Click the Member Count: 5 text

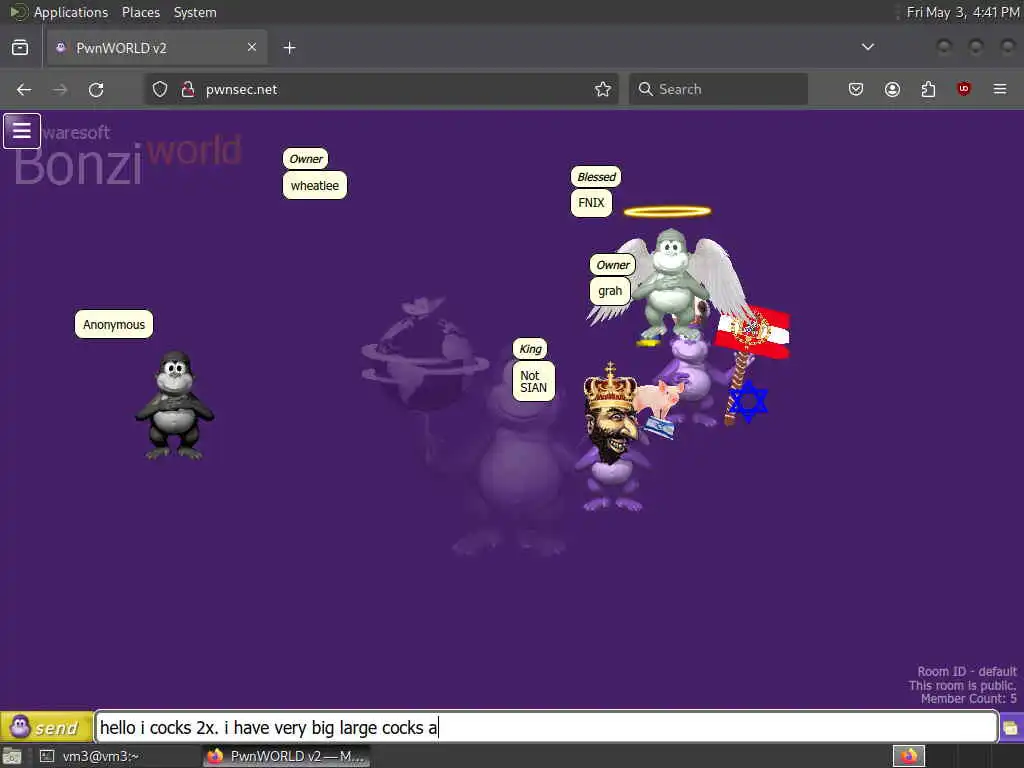pos(968,699)
